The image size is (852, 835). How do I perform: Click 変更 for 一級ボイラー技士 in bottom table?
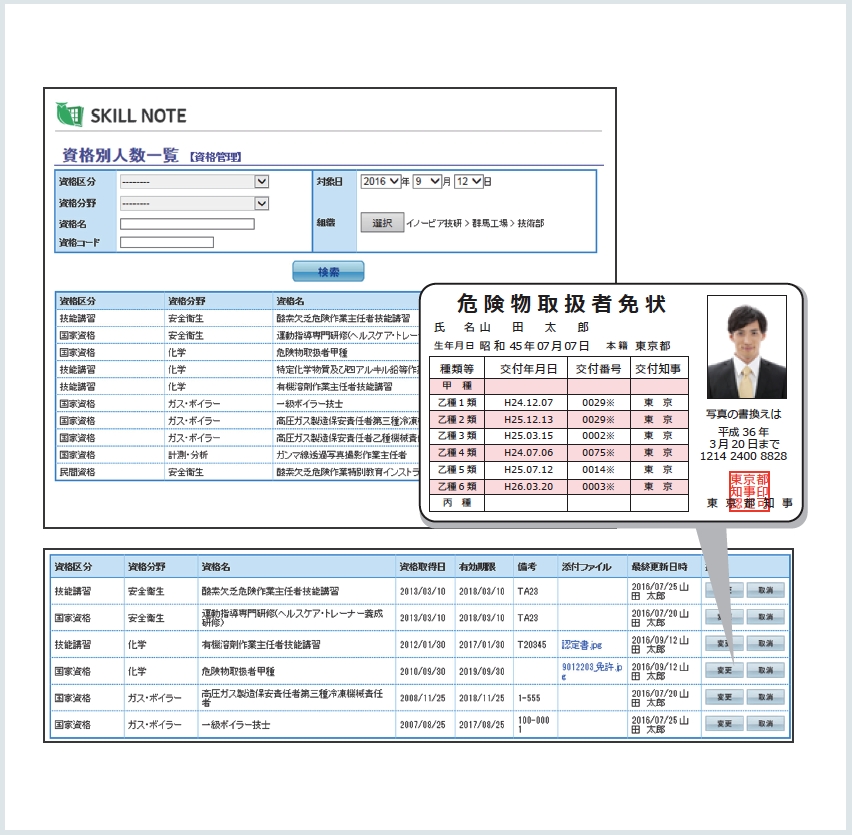point(724,723)
